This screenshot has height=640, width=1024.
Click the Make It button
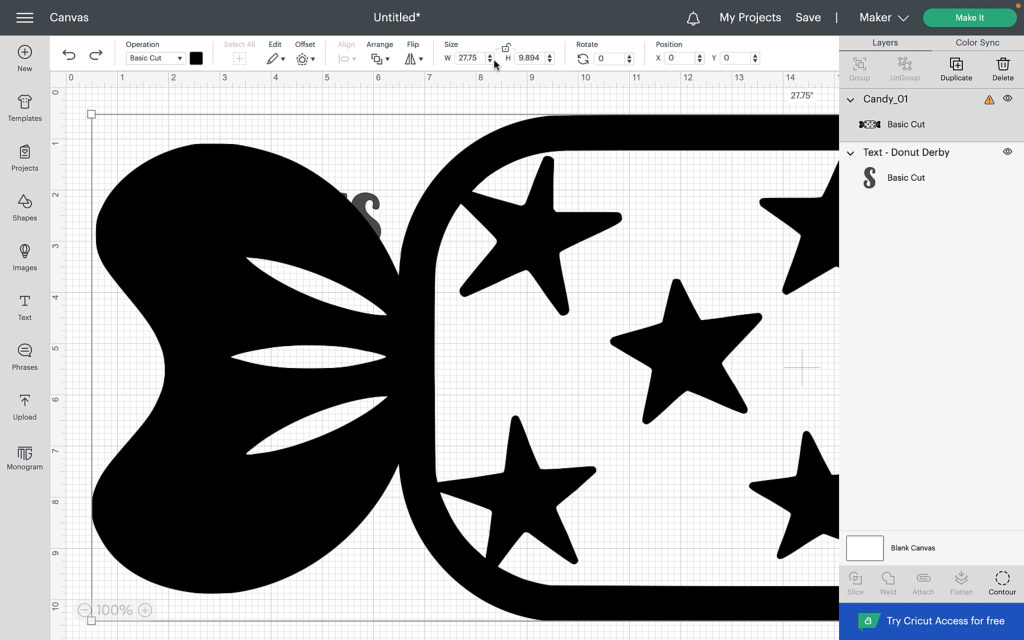pos(969,18)
